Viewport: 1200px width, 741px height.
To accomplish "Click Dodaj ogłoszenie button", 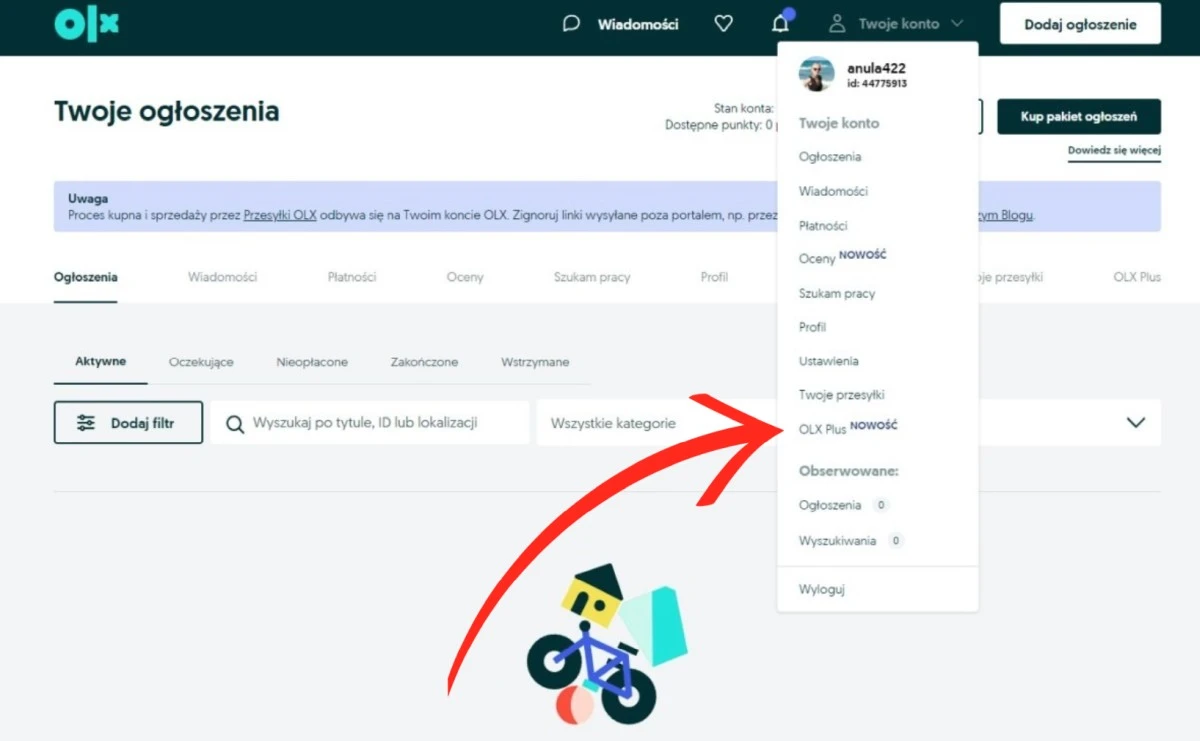I will 1080,24.
